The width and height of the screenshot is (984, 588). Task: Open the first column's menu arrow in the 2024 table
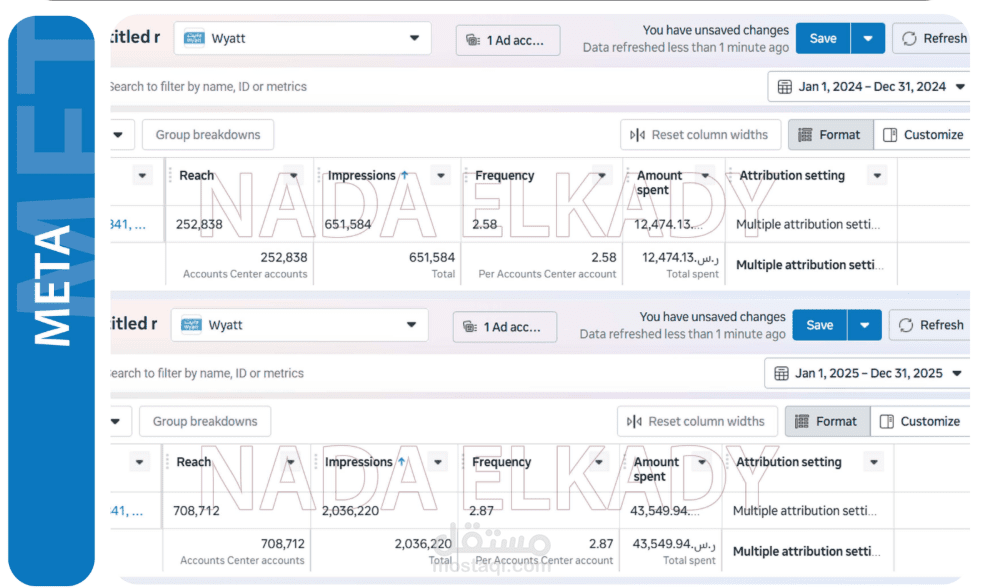pyautogui.click(x=142, y=176)
